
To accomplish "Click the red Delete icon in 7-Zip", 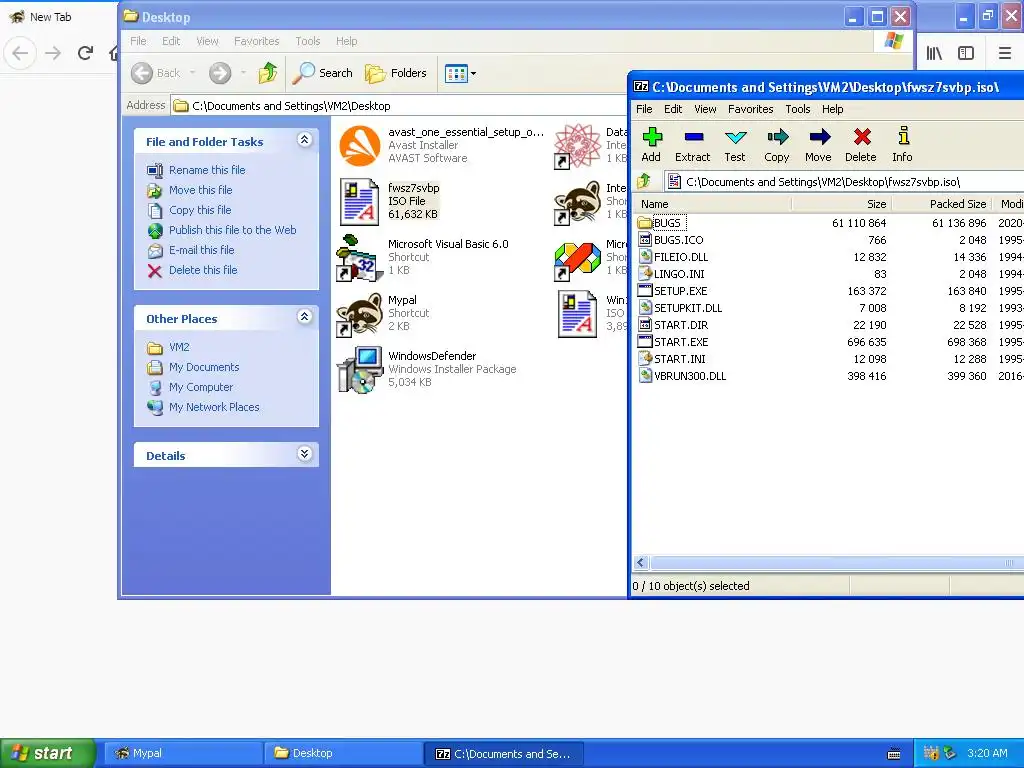I will [x=861, y=145].
